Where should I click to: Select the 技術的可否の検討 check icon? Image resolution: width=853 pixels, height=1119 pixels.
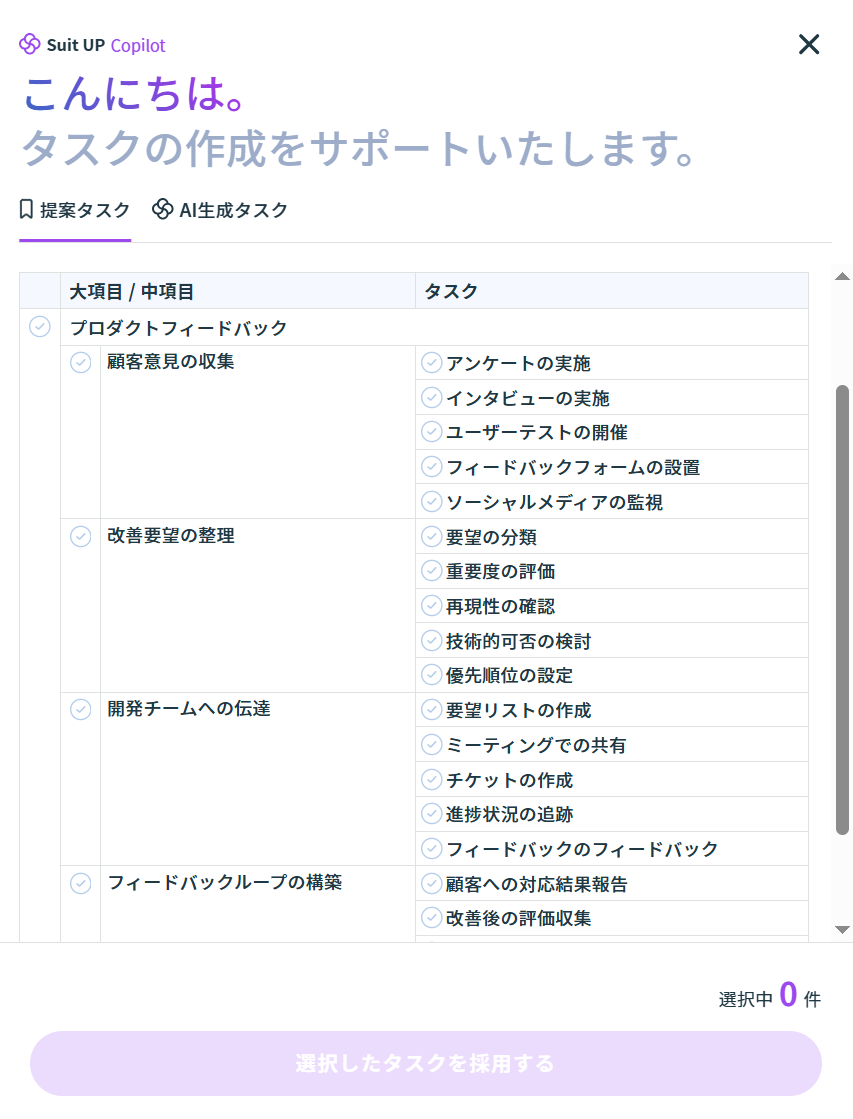click(x=432, y=640)
